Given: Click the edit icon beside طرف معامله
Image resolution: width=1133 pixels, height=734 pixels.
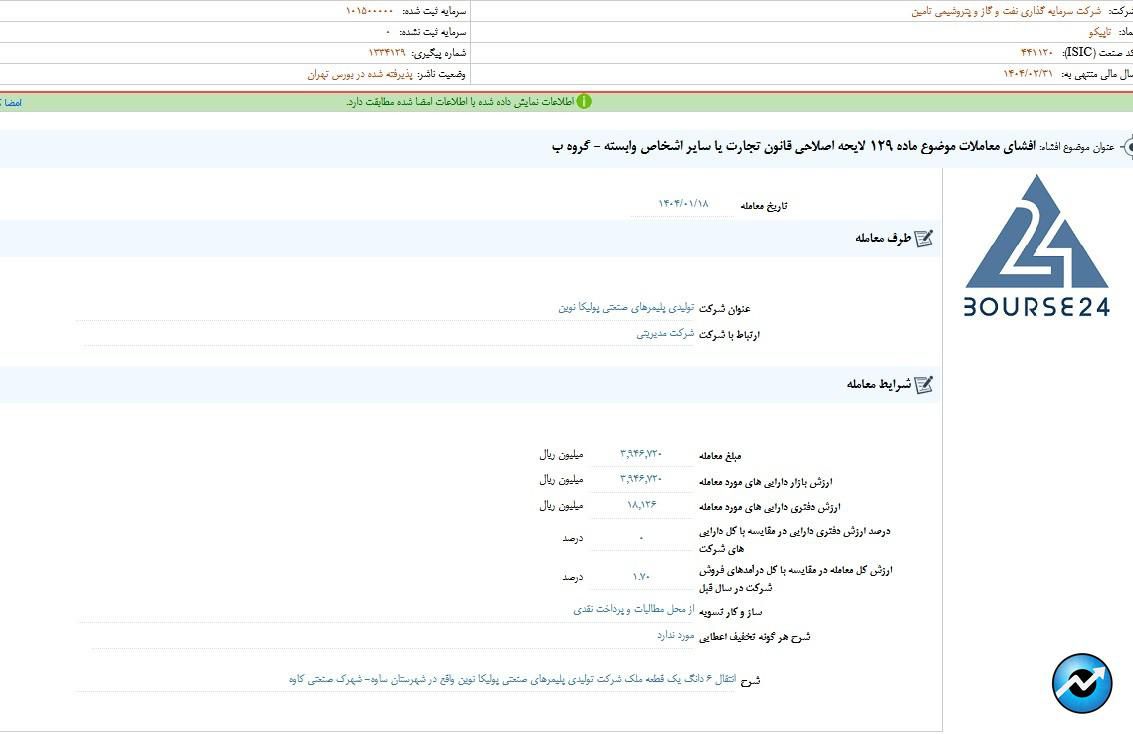Looking at the screenshot, I should (923, 238).
